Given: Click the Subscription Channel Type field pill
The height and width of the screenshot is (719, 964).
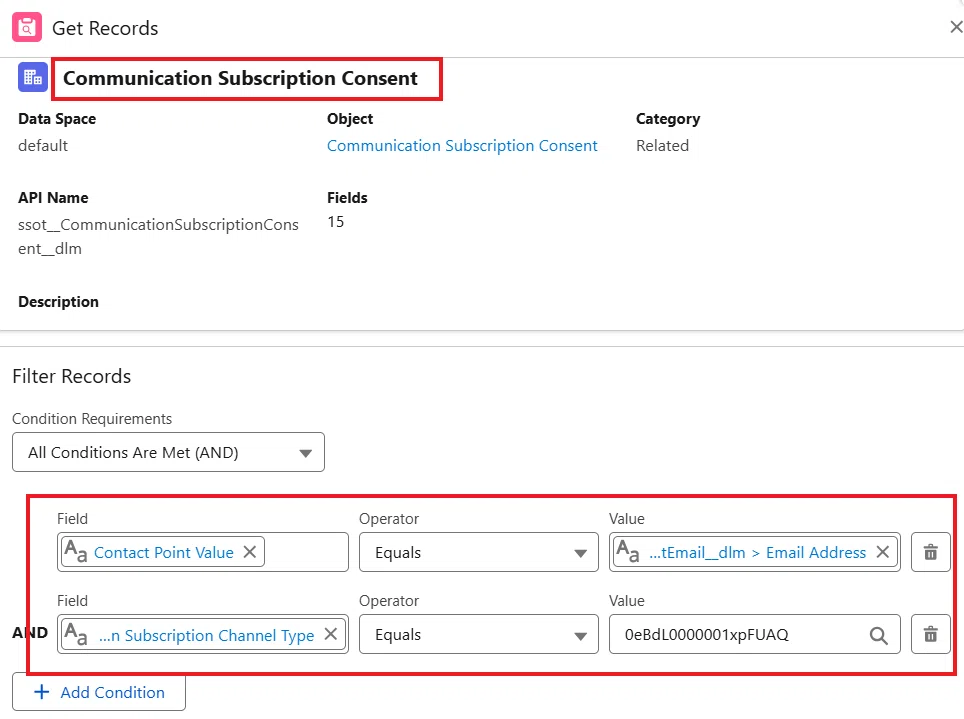Looking at the screenshot, I should (x=203, y=634).
